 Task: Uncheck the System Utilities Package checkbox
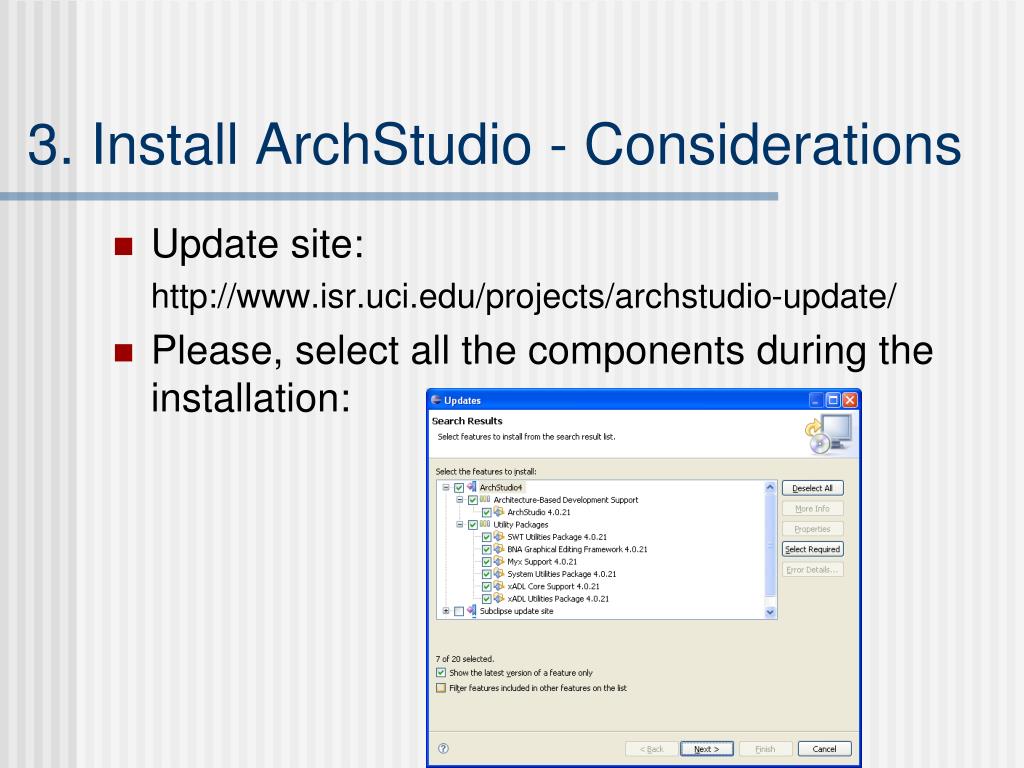[487, 574]
